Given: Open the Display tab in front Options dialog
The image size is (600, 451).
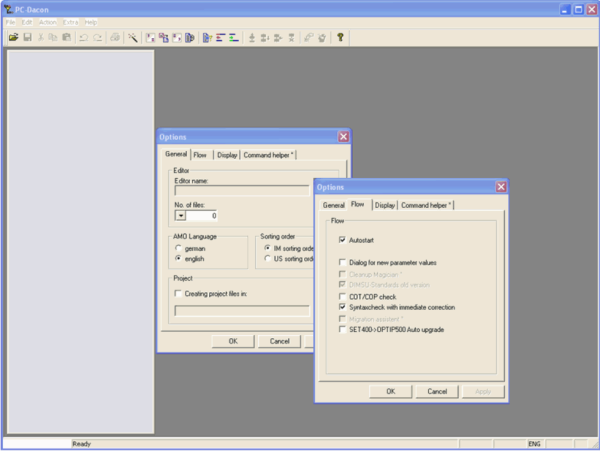Looking at the screenshot, I should pos(385,205).
